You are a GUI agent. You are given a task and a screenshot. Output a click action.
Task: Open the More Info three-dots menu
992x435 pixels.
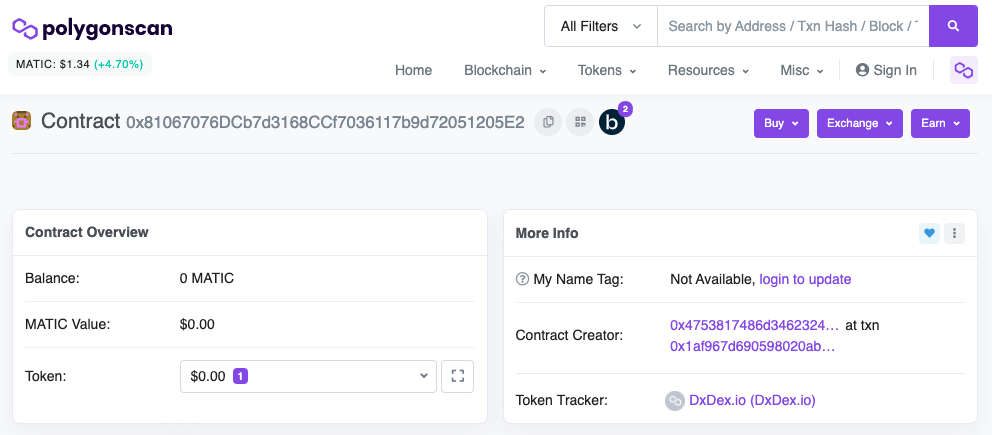click(954, 233)
